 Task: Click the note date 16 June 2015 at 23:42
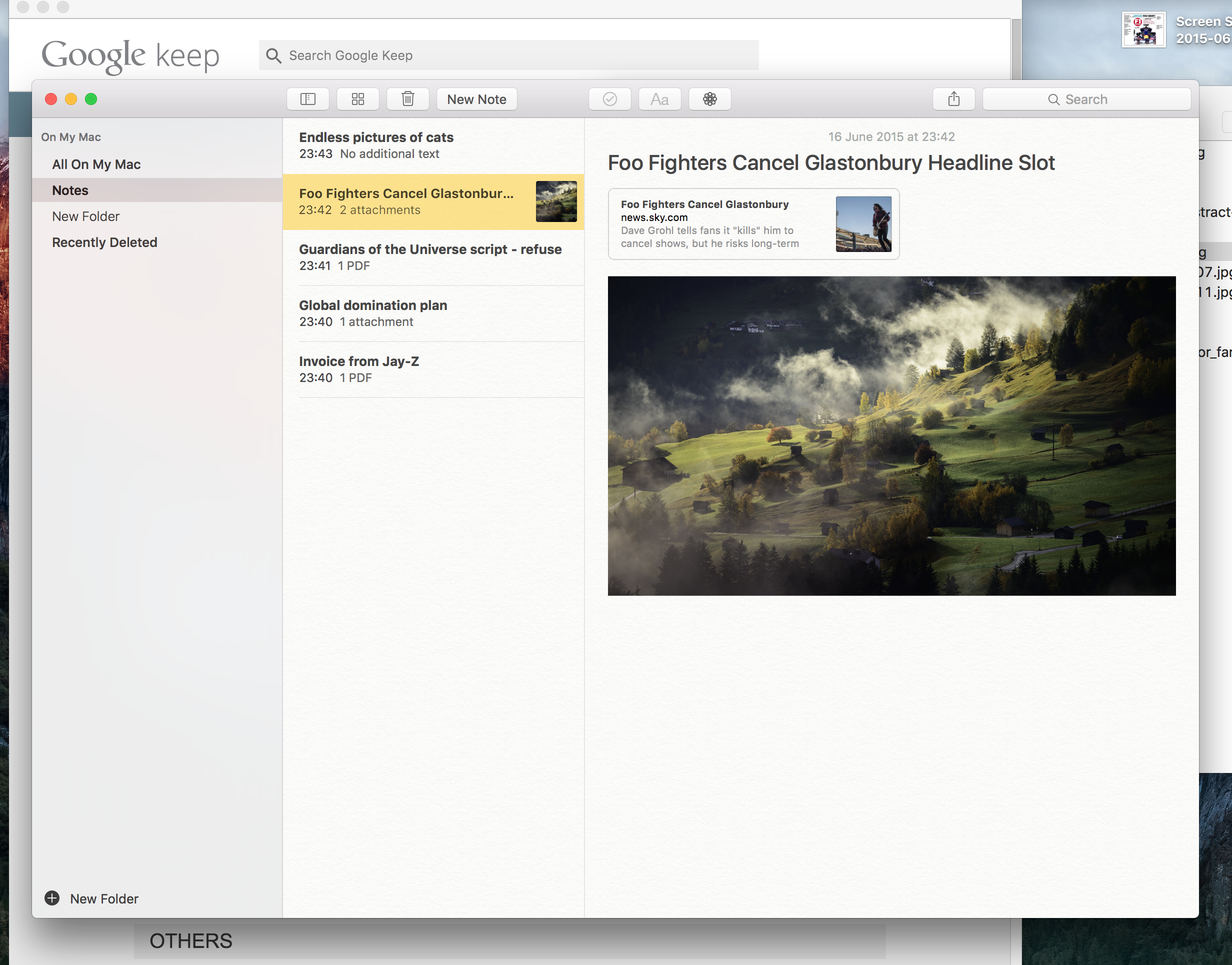891,137
